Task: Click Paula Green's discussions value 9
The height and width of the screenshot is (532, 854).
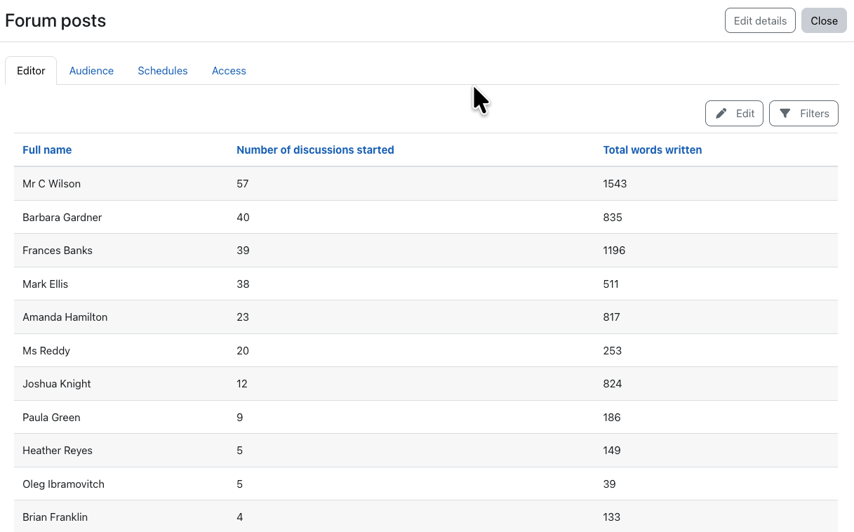Action: click(240, 417)
